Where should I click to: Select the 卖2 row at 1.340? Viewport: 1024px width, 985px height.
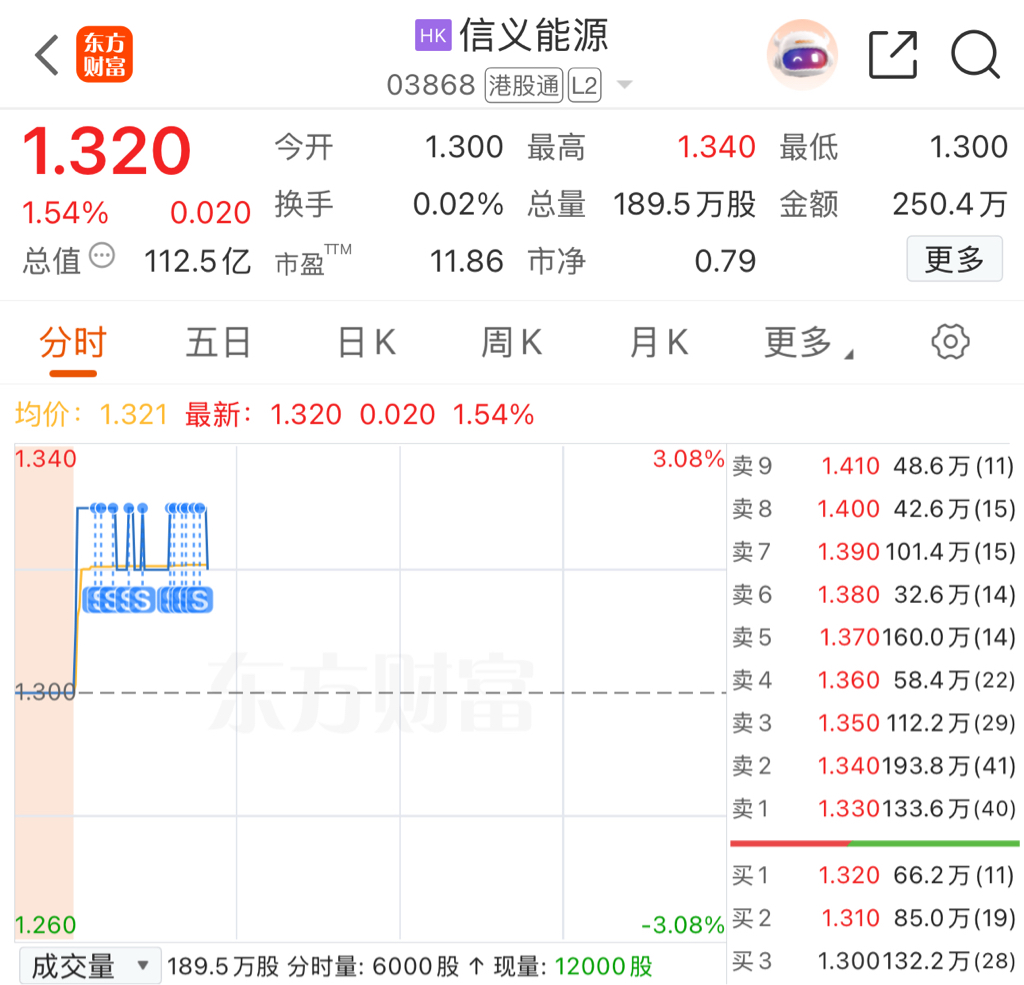pyautogui.click(x=873, y=766)
